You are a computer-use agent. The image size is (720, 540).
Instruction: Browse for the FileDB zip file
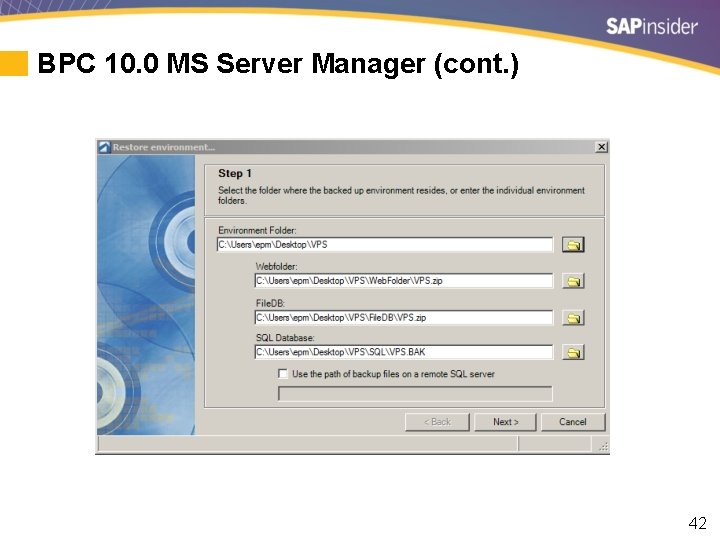tap(573, 318)
